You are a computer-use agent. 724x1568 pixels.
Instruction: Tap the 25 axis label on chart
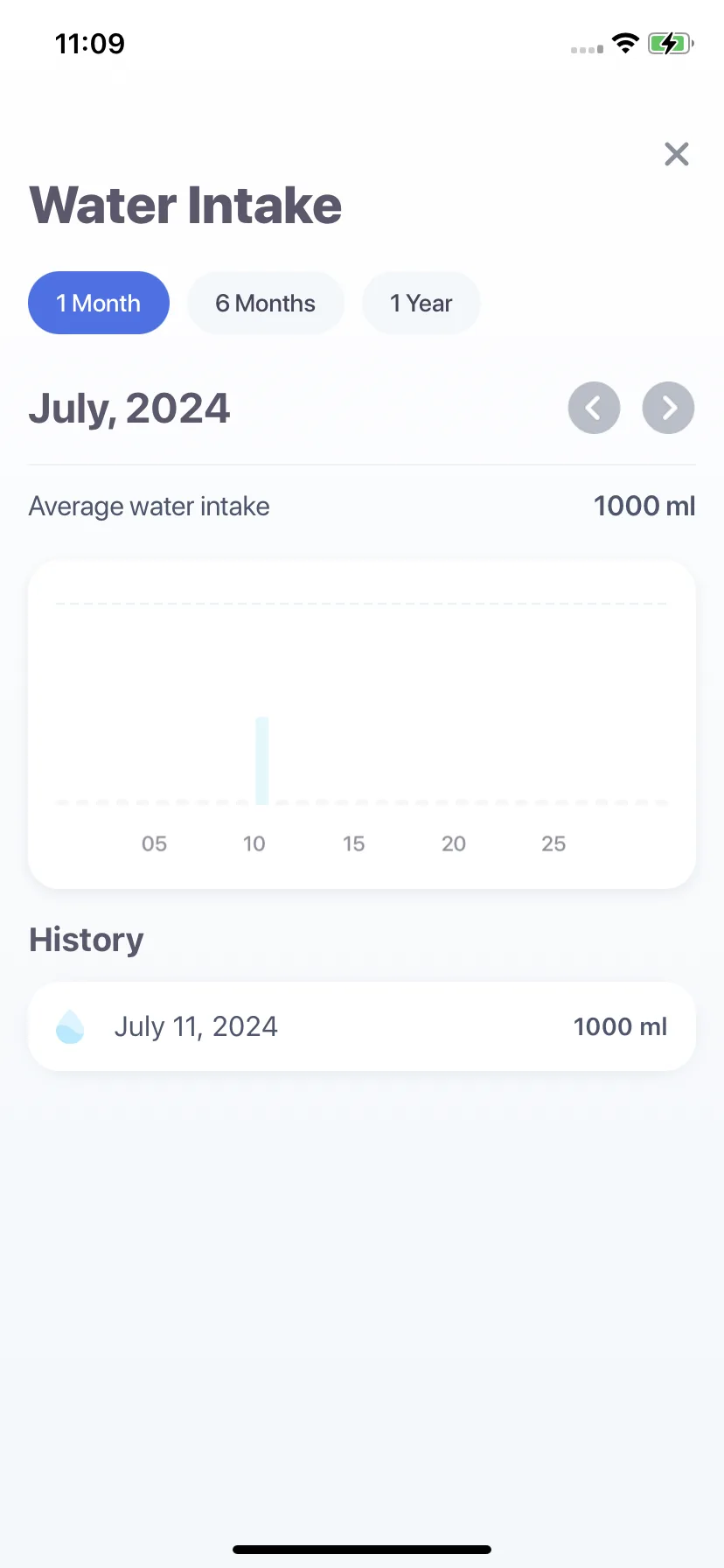pos(553,843)
